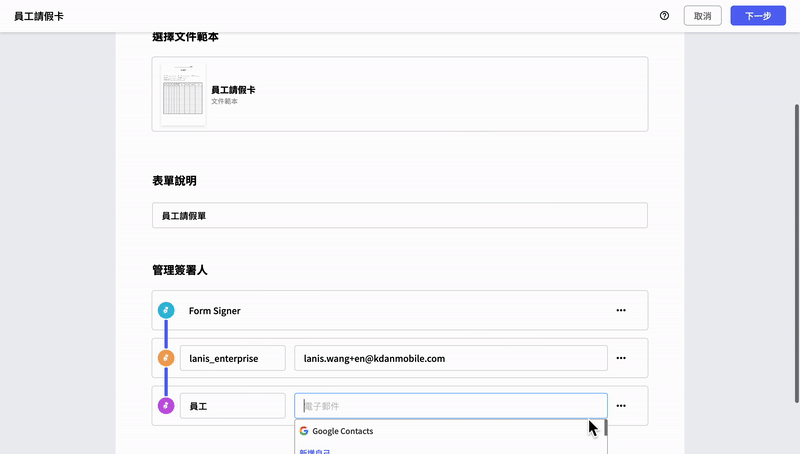Click the Form Signer row label
Screen dimensions: 800x454
tap(214, 311)
